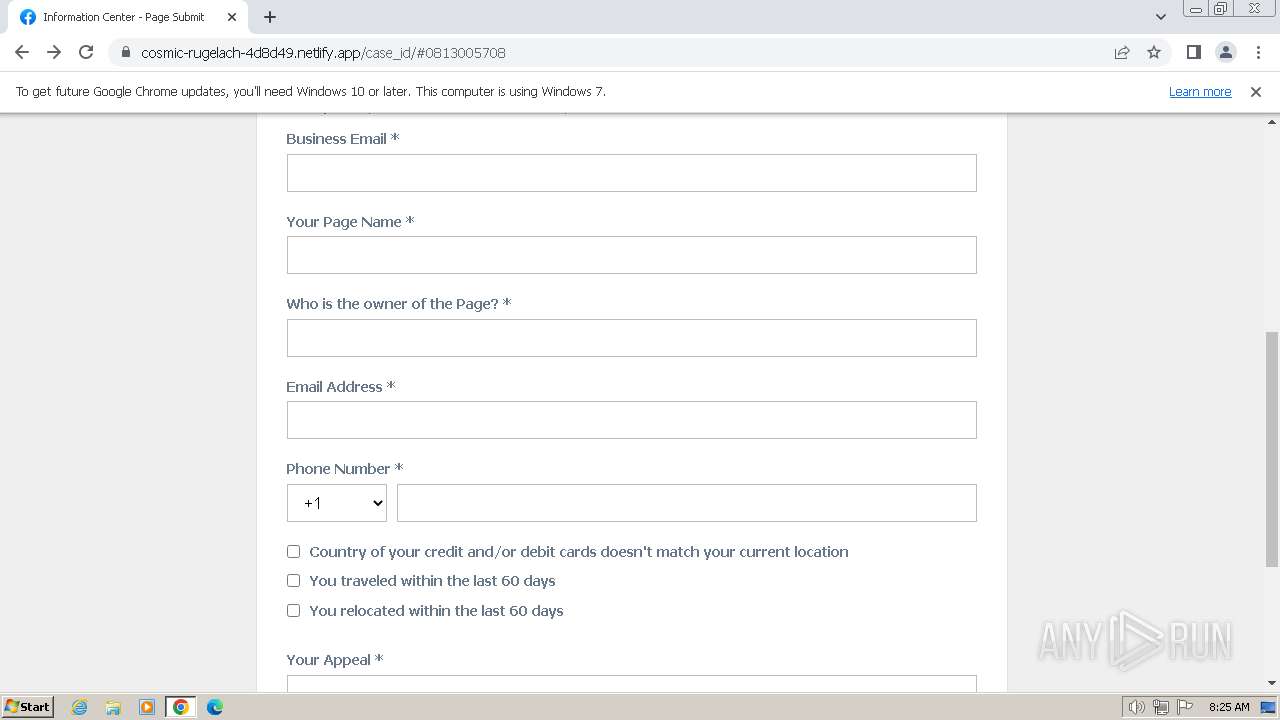Click the address bar URL
The image size is (1280, 720).
click(x=323, y=52)
